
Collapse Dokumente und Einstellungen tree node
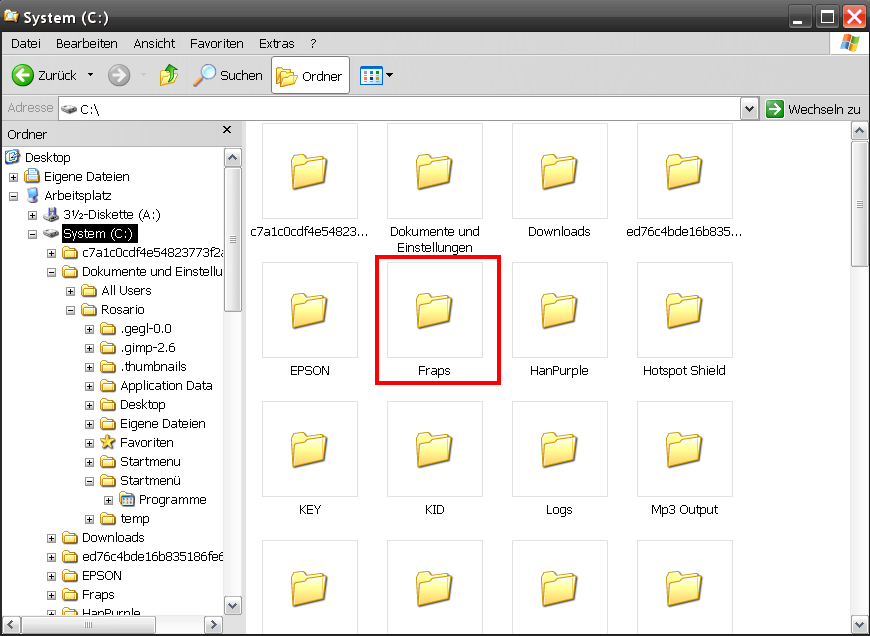52,272
